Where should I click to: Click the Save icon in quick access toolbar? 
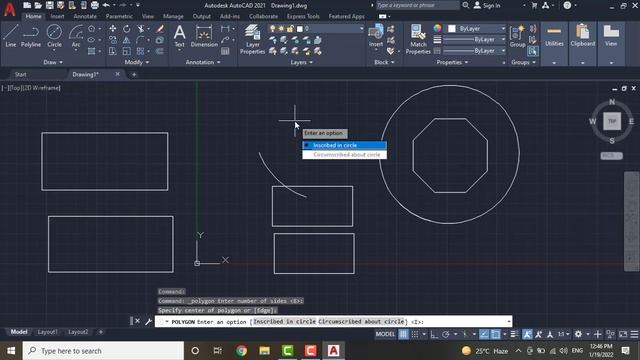pos(49,5)
